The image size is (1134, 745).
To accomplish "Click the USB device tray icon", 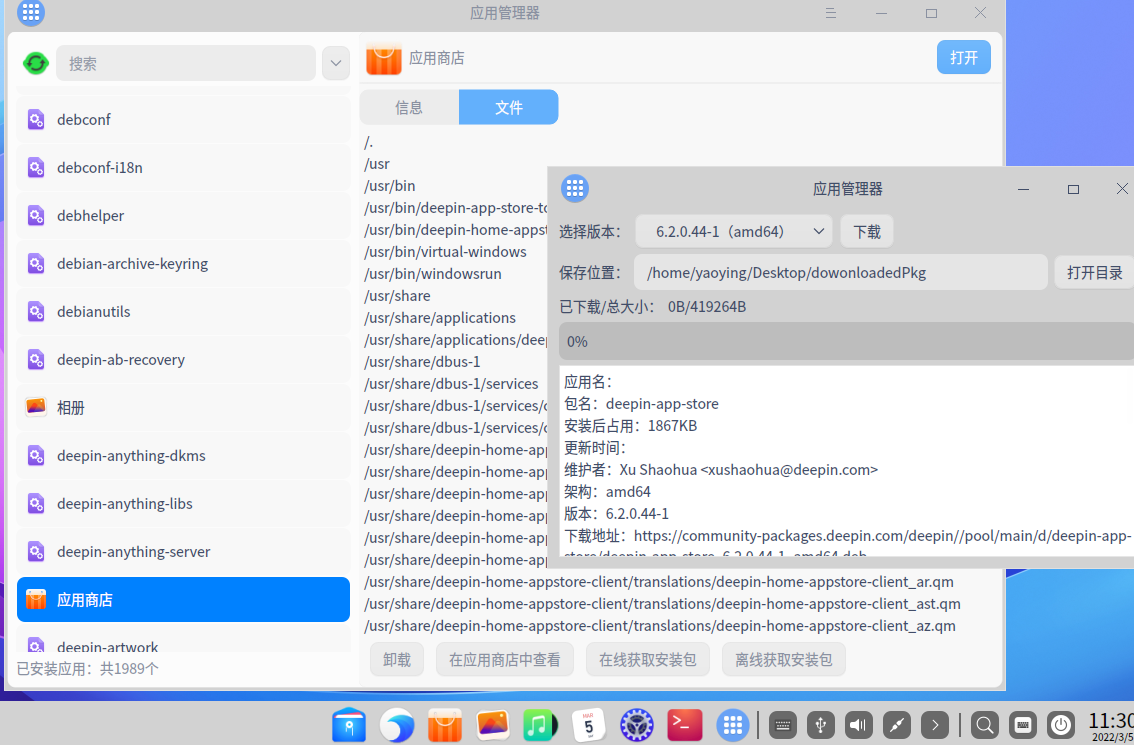I will 821,725.
